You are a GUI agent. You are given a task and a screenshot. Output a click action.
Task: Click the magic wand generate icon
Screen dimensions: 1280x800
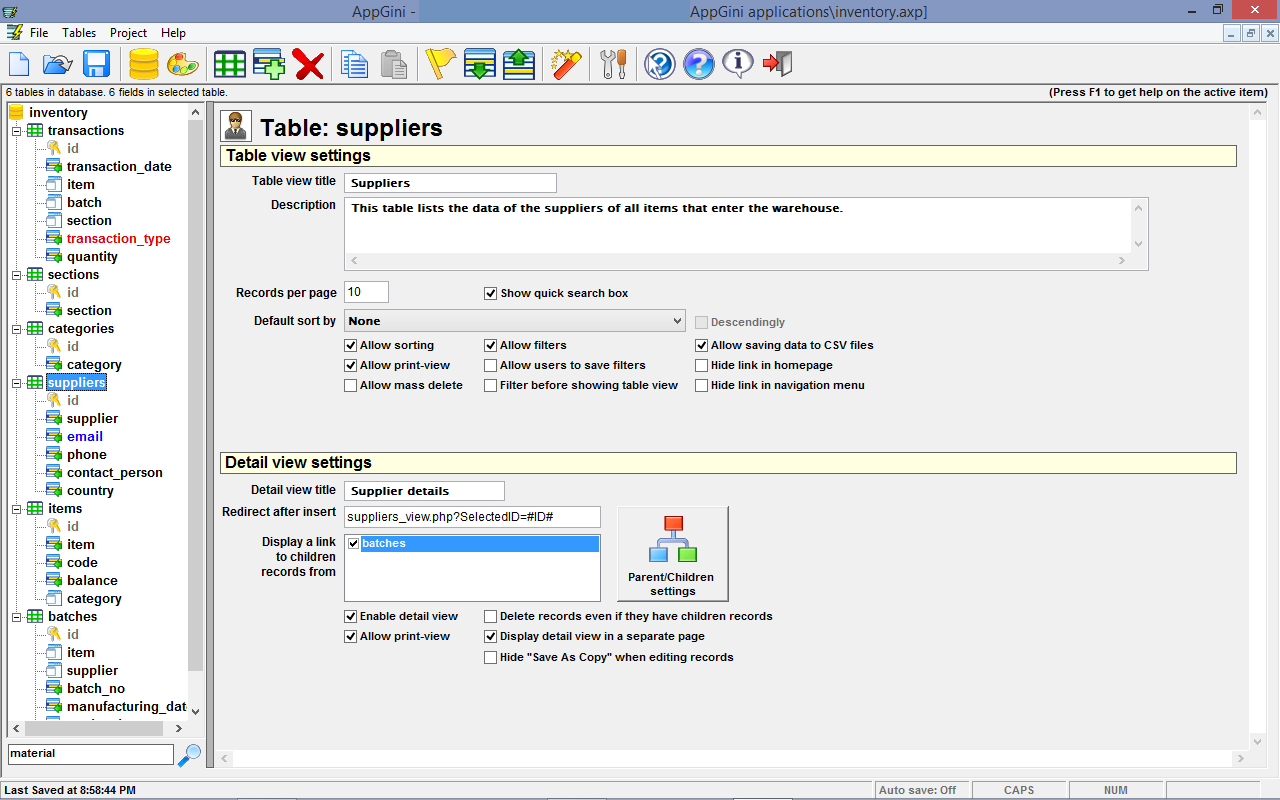pyautogui.click(x=566, y=65)
